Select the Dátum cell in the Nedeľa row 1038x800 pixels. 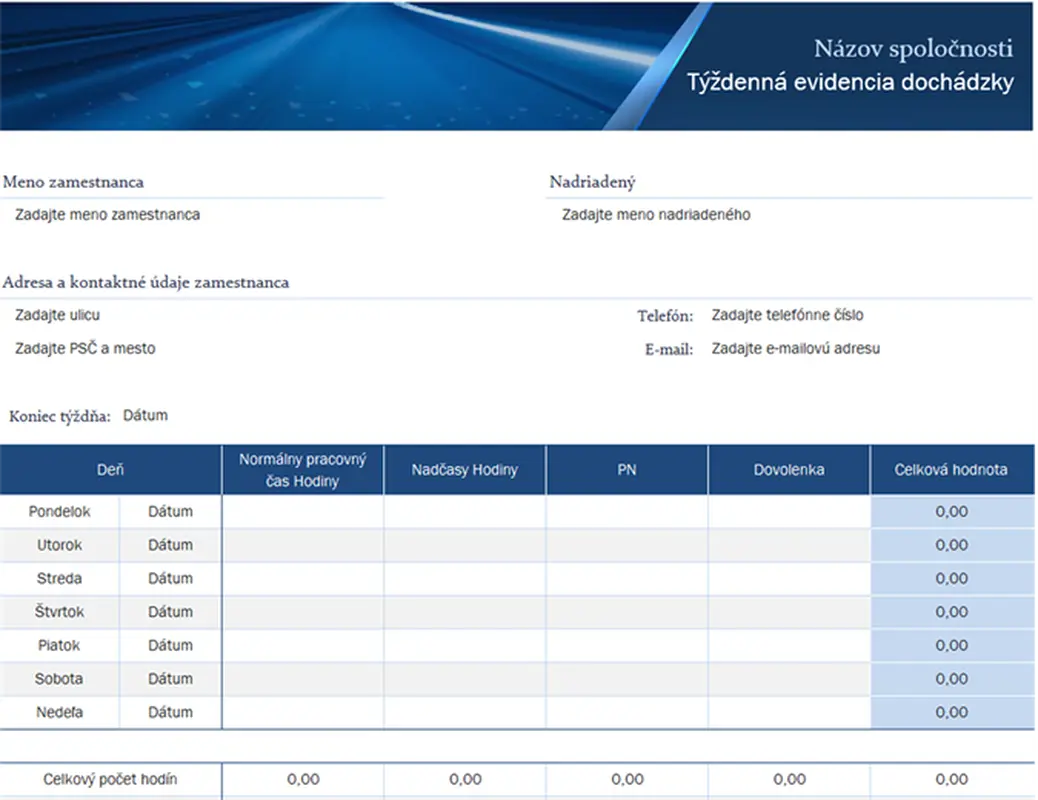pos(171,712)
